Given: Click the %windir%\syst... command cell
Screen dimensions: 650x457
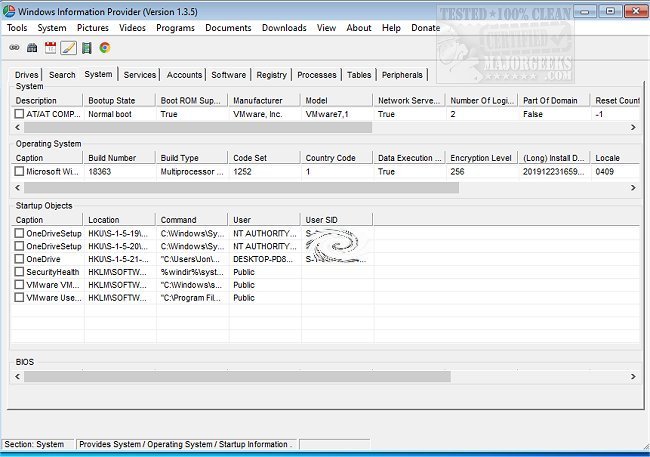Looking at the screenshot, I should (x=192, y=272).
